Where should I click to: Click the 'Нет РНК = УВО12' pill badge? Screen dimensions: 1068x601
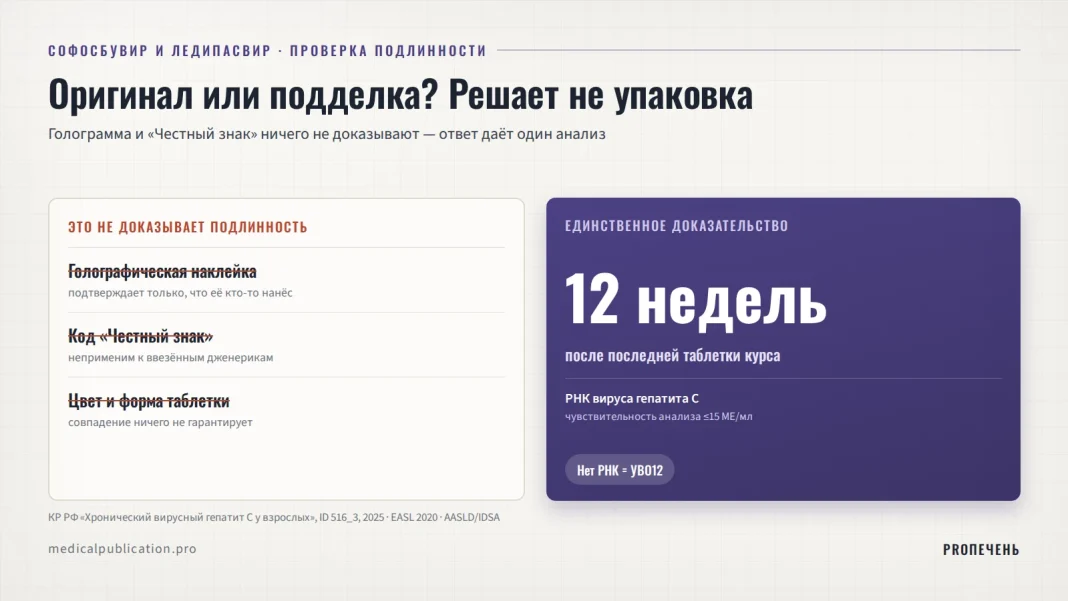coord(619,470)
